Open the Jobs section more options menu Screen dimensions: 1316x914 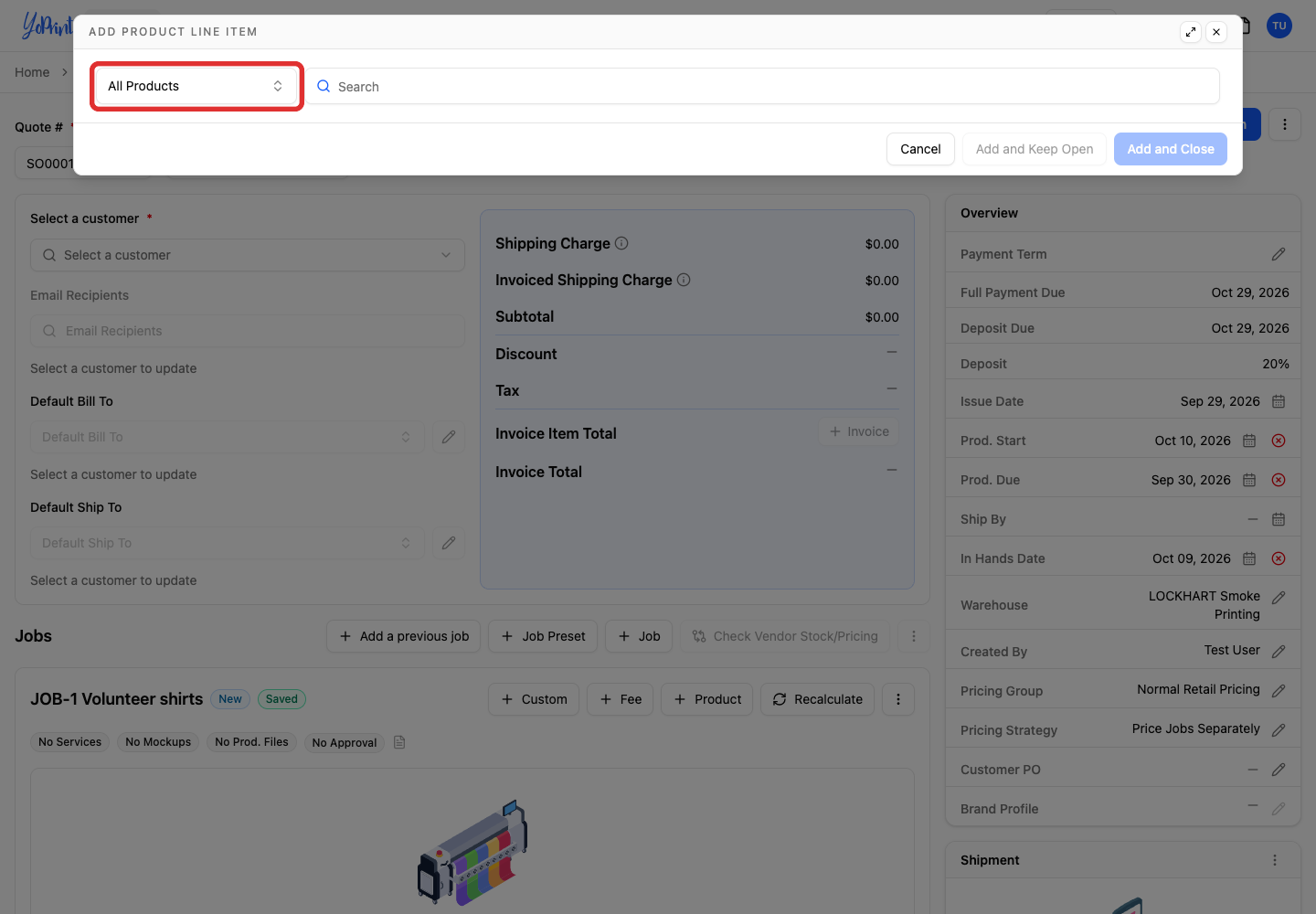point(914,636)
